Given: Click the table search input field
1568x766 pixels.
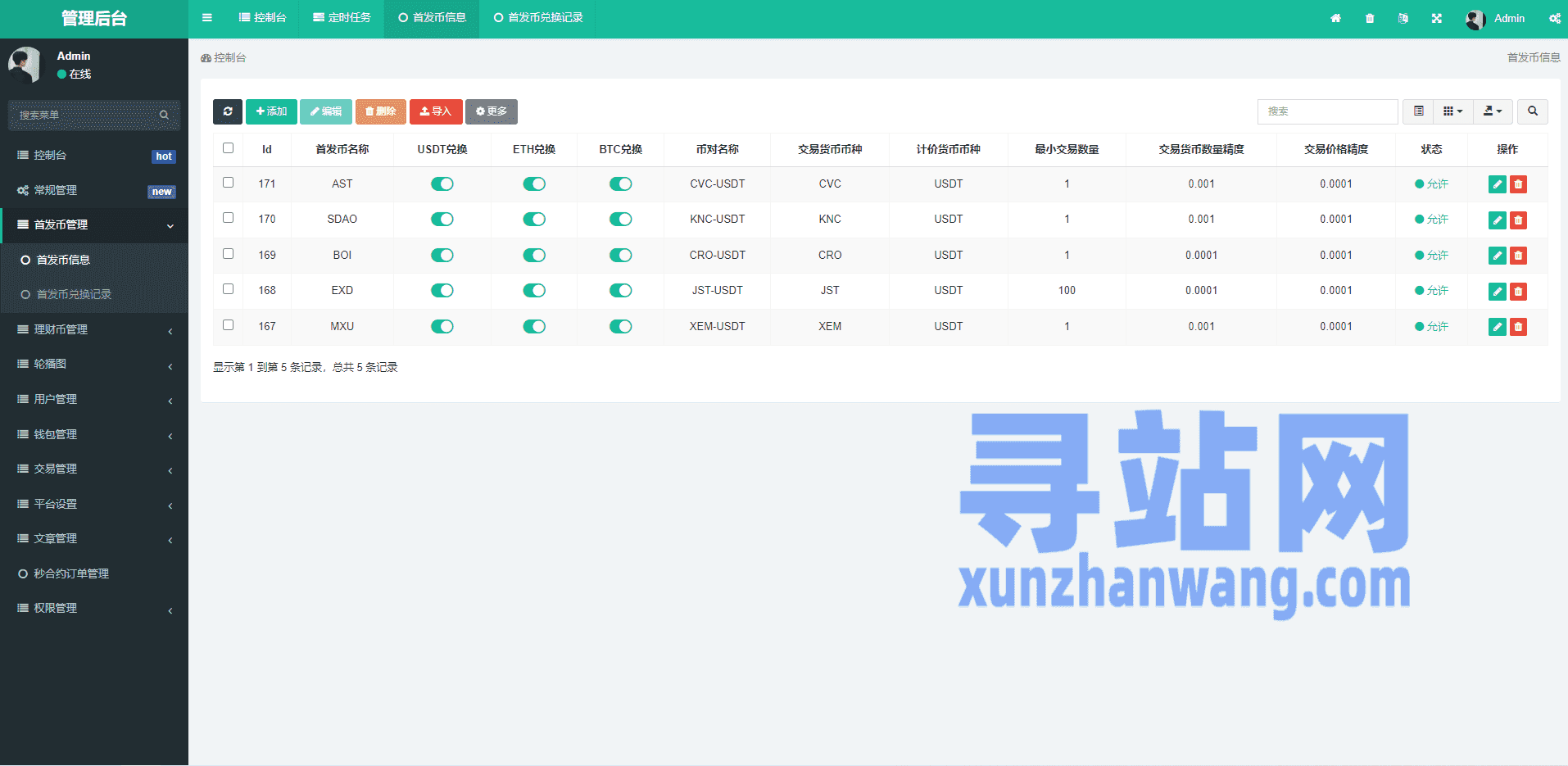Looking at the screenshot, I should 1327,111.
